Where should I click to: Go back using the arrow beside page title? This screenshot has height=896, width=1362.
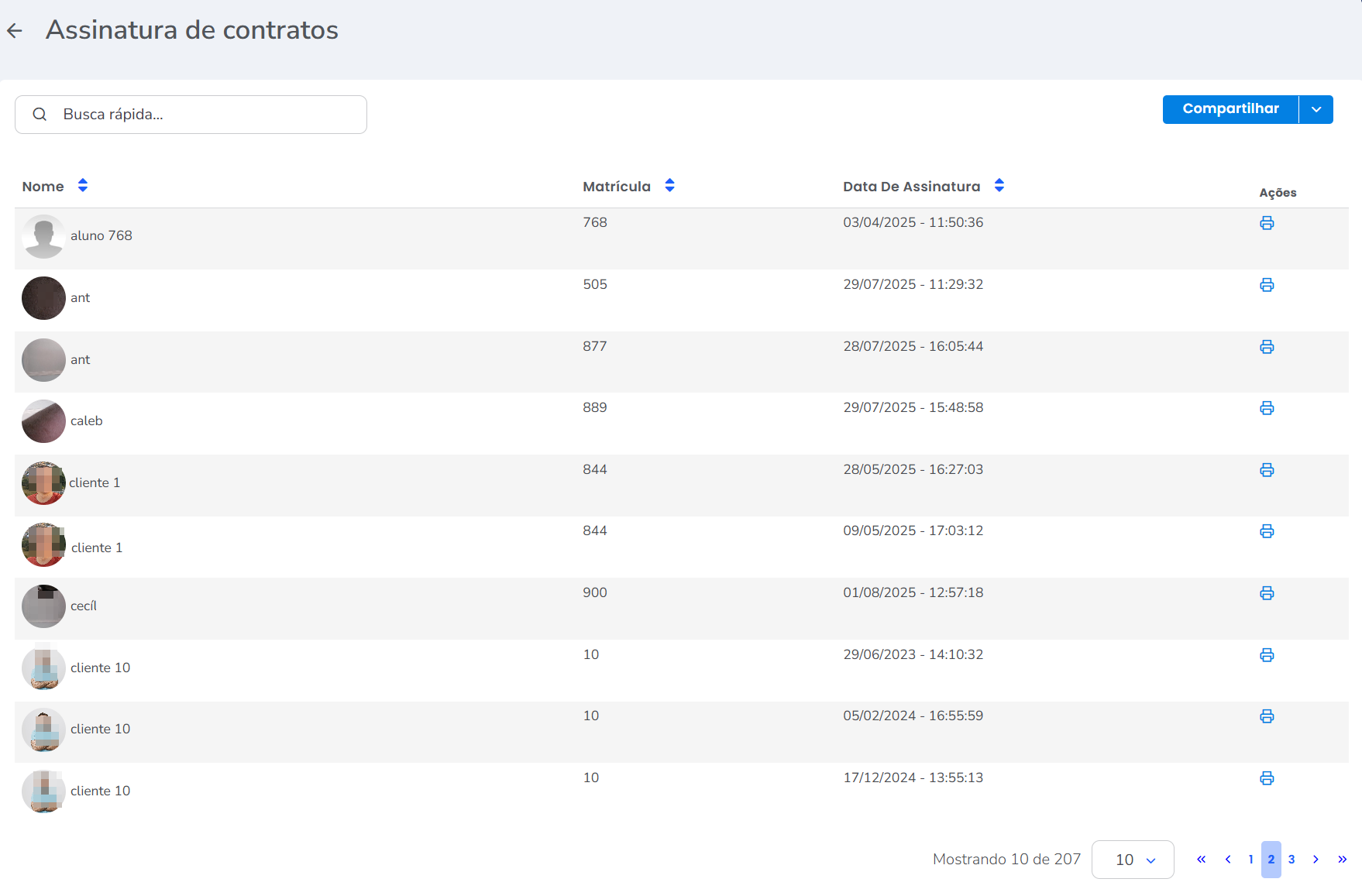coord(15,31)
